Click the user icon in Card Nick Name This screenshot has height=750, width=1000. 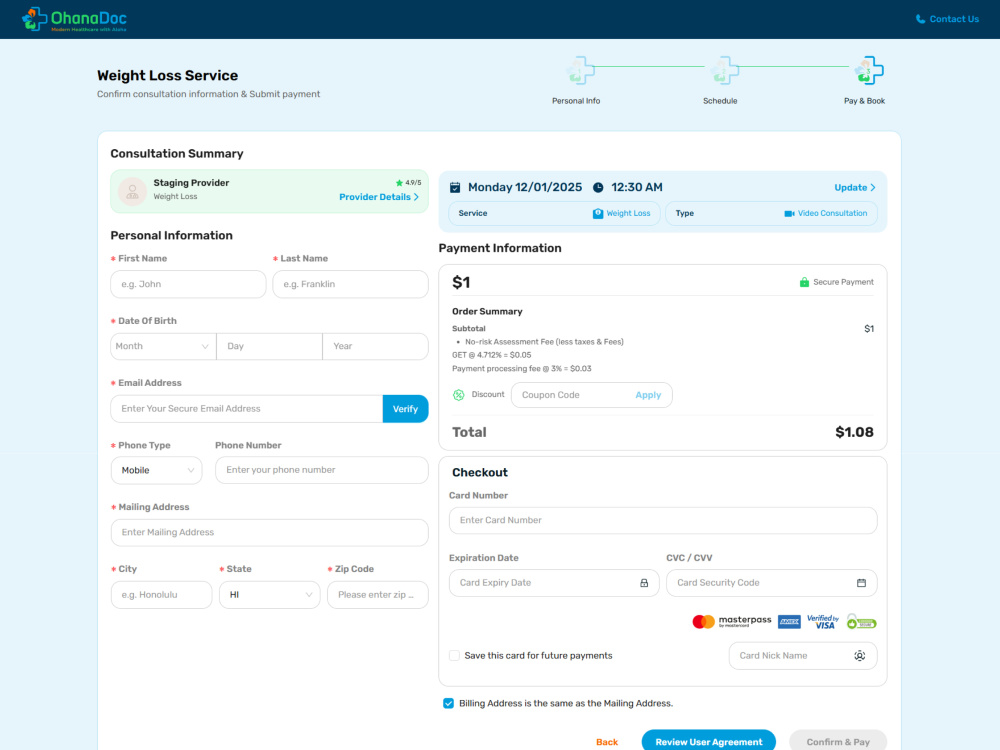(x=860, y=656)
